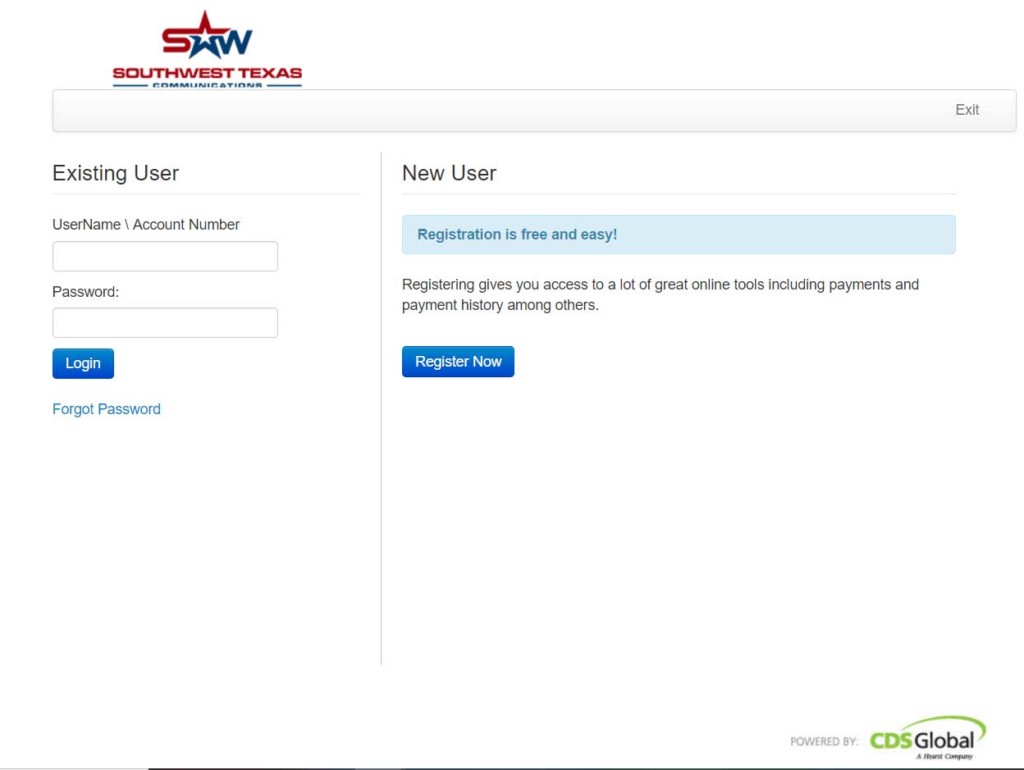Screen dimensions: 1024x770
Task: Click the UserName \ Account Number label
Action: [145, 224]
